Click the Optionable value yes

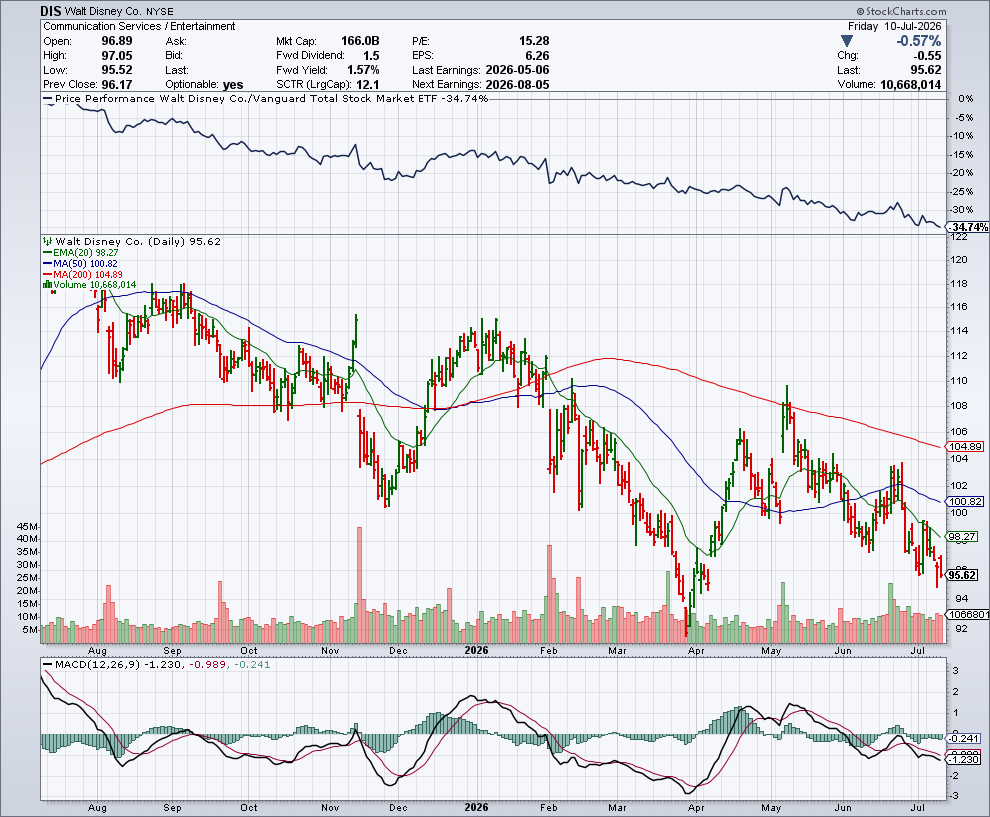click(233, 85)
